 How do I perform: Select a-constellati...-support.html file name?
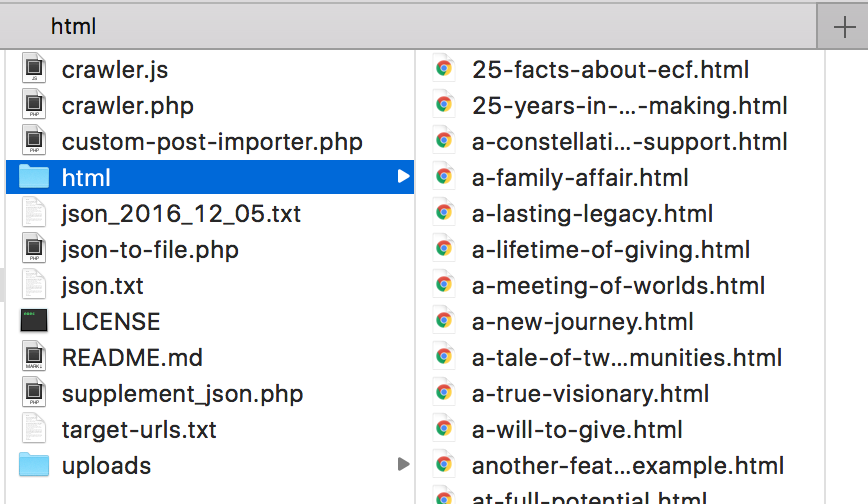629,142
